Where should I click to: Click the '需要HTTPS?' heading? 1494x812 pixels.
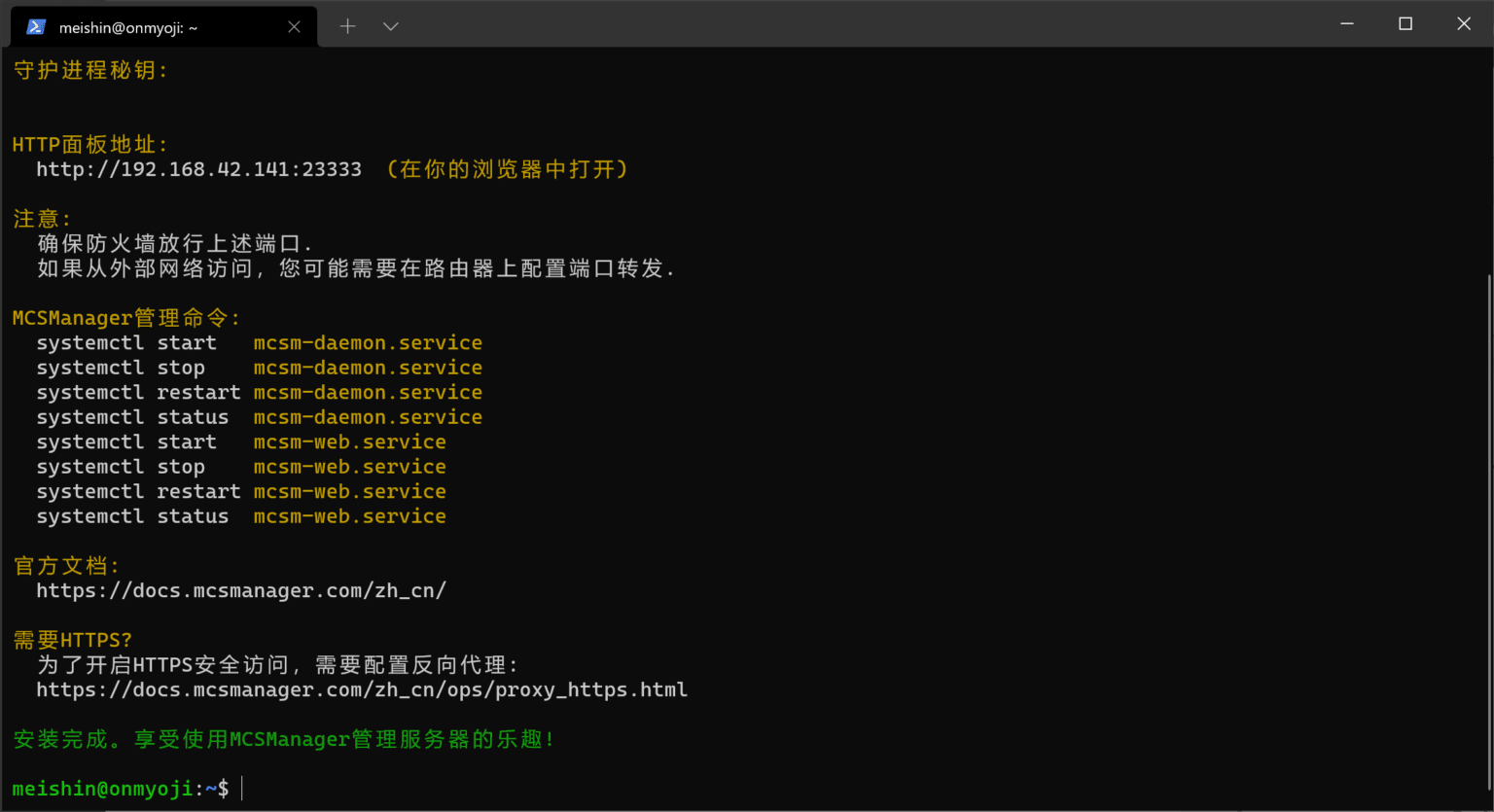72,640
